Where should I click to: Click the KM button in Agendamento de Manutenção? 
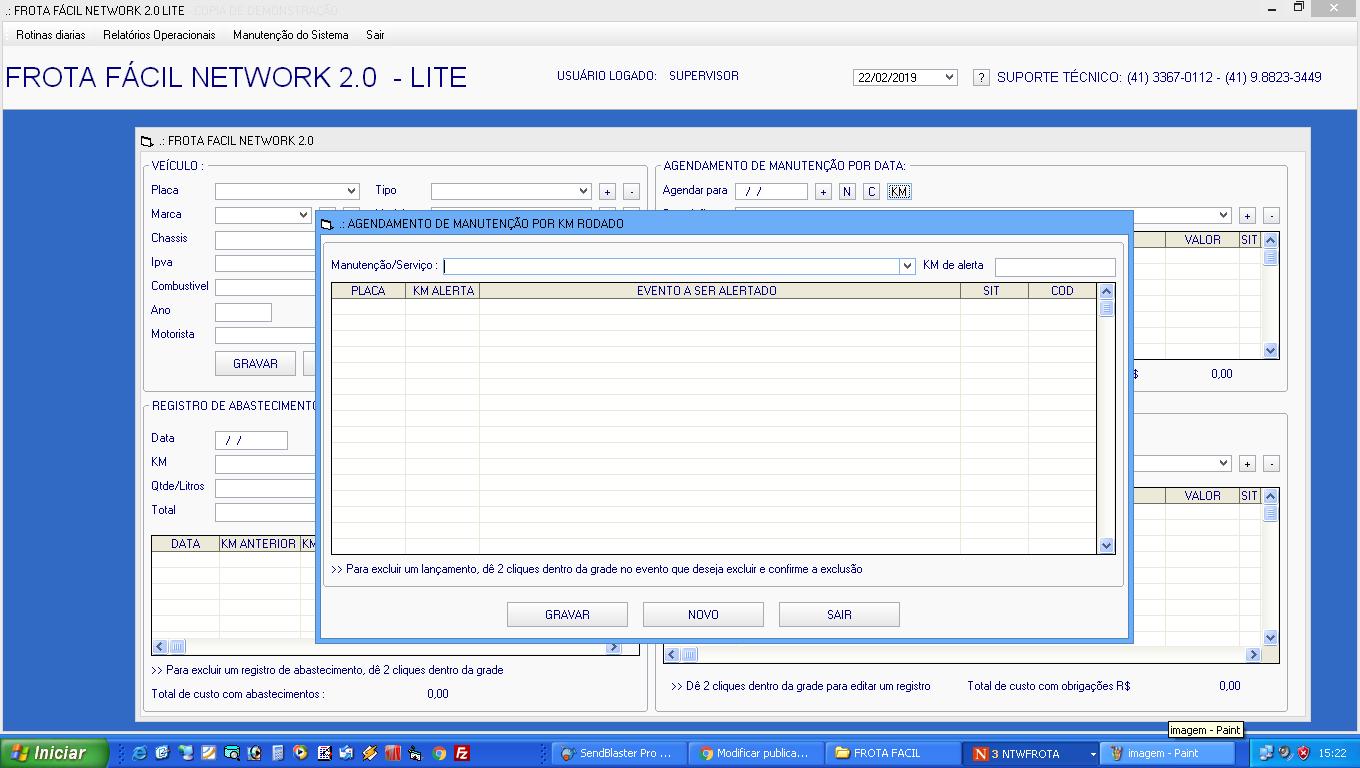pyautogui.click(x=898, y=191)
